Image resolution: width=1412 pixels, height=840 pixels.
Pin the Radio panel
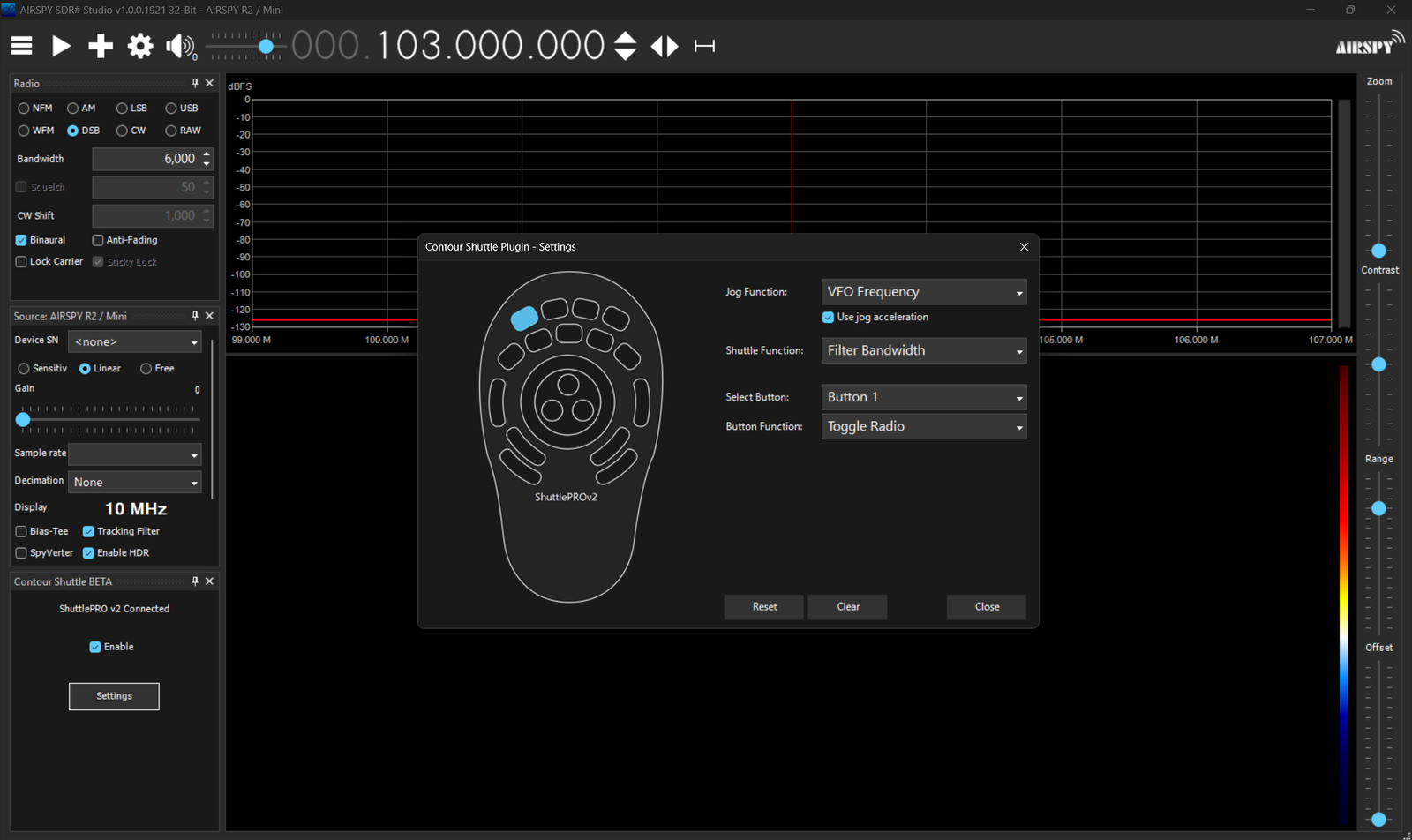pos(195,83)
